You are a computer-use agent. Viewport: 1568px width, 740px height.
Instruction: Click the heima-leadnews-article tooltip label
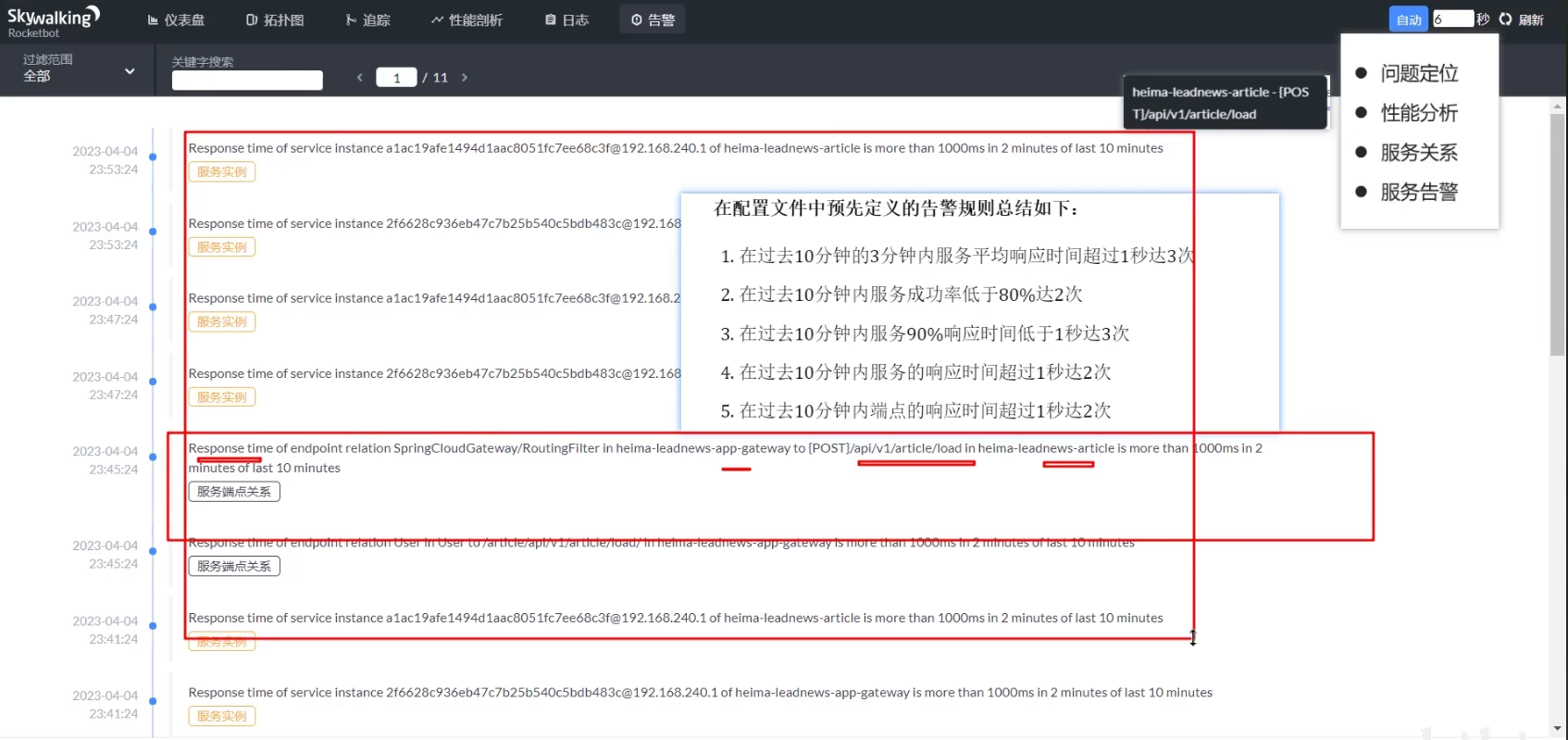tap(1225, 103)
